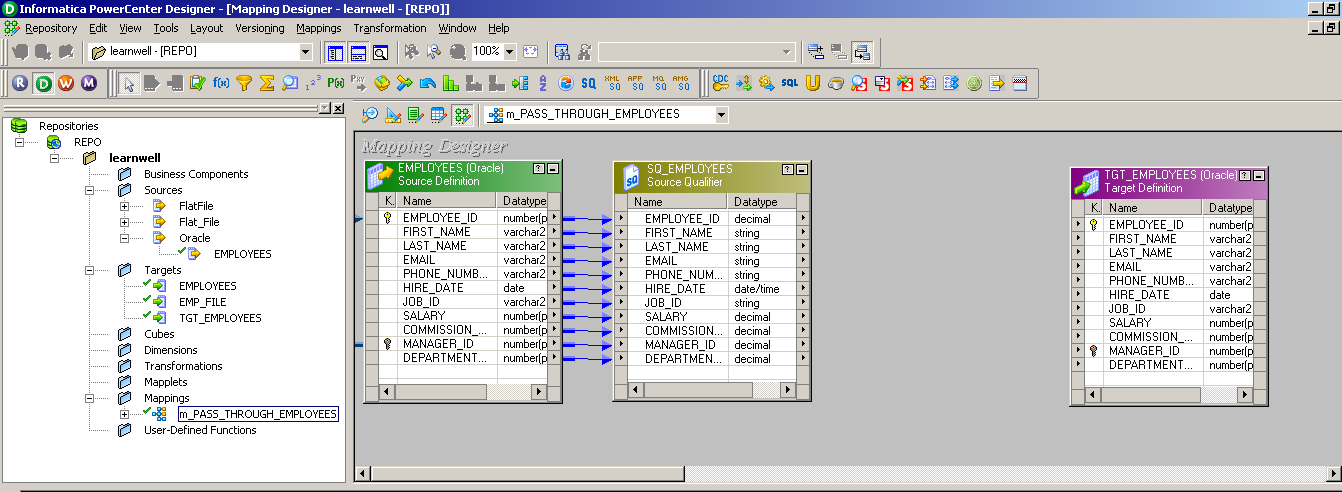This screenshot has height=492, width=1342.
Task: Launch Repository Manager 'R' icon
Action: pos(20,83)
